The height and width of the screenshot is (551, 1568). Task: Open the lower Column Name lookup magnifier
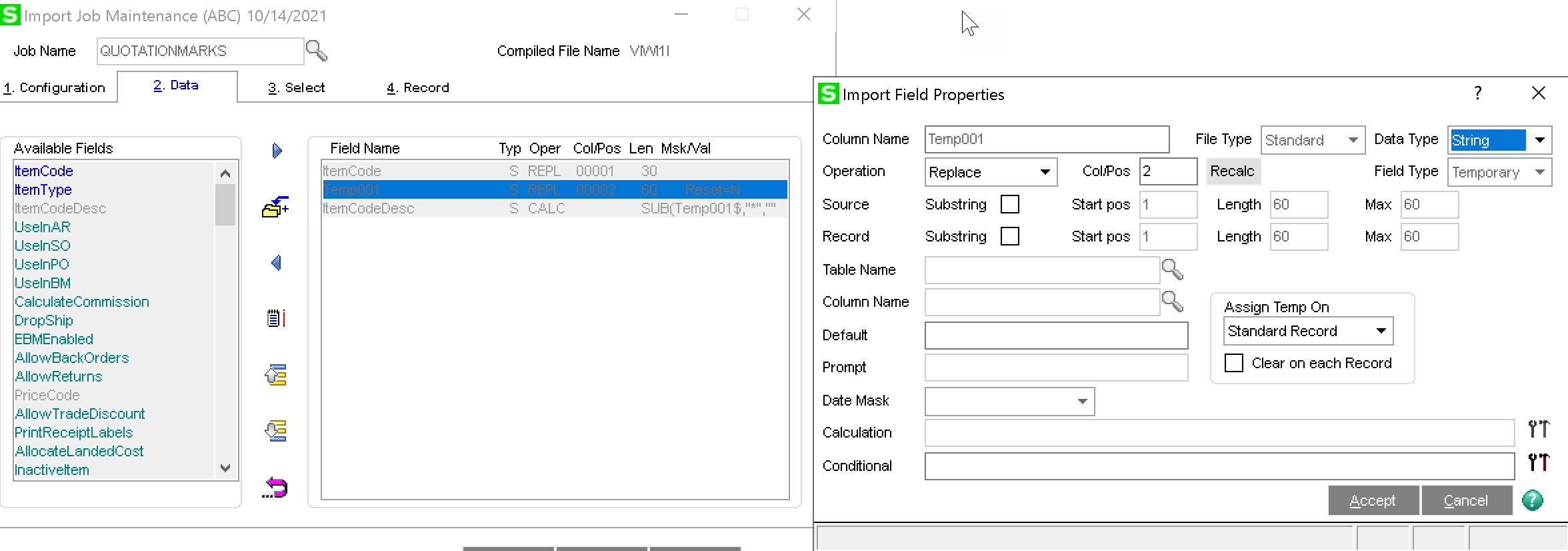(x=1172, y=302)
